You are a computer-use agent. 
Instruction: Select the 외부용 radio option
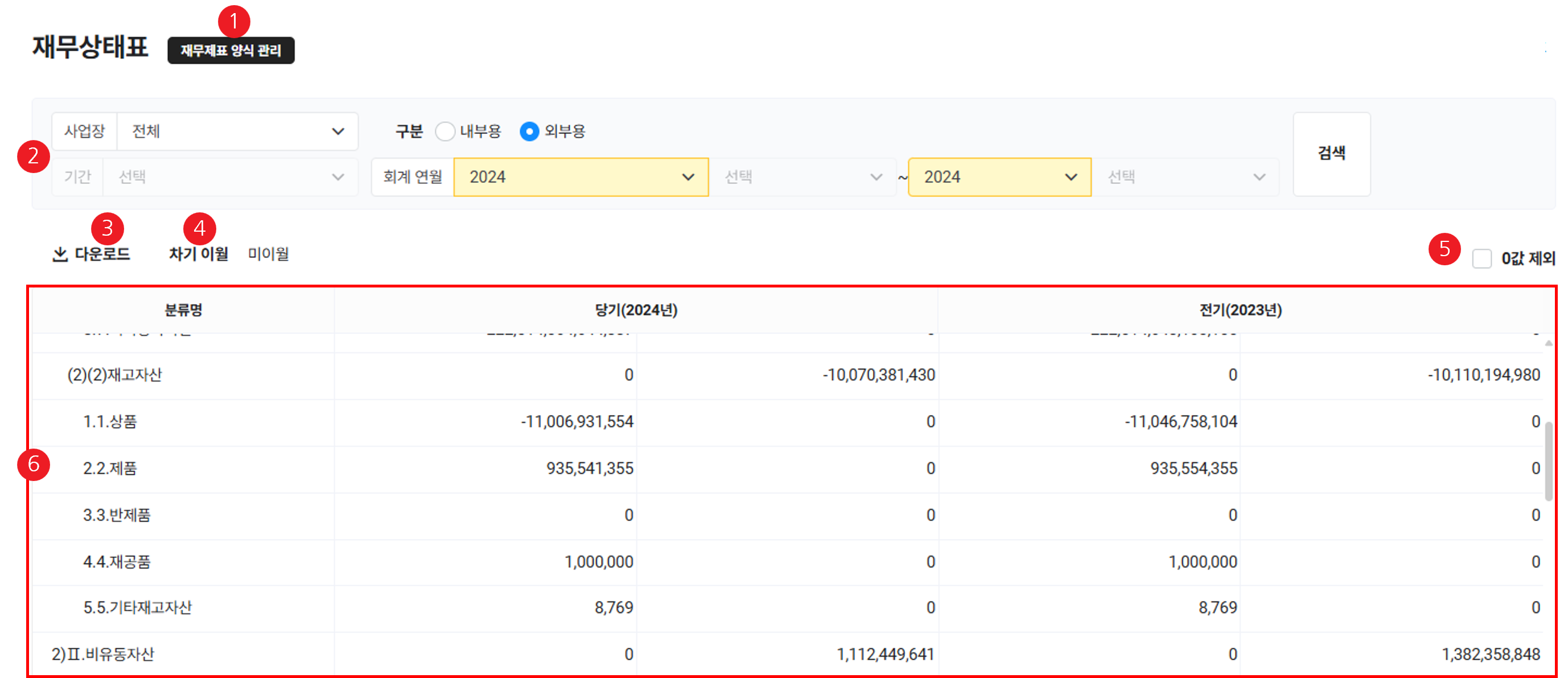pyautogui.click(x=529, y=132)
